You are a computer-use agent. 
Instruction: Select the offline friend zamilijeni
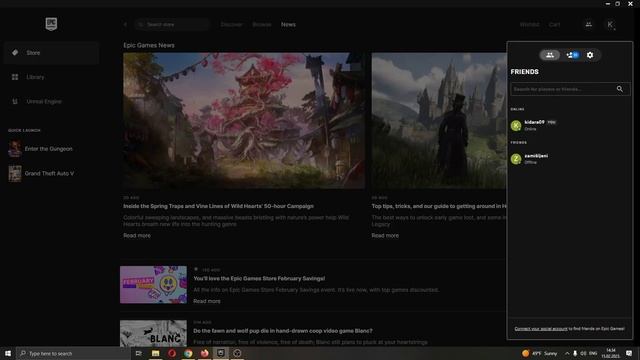pyautogui.click(x=569, y=159)
